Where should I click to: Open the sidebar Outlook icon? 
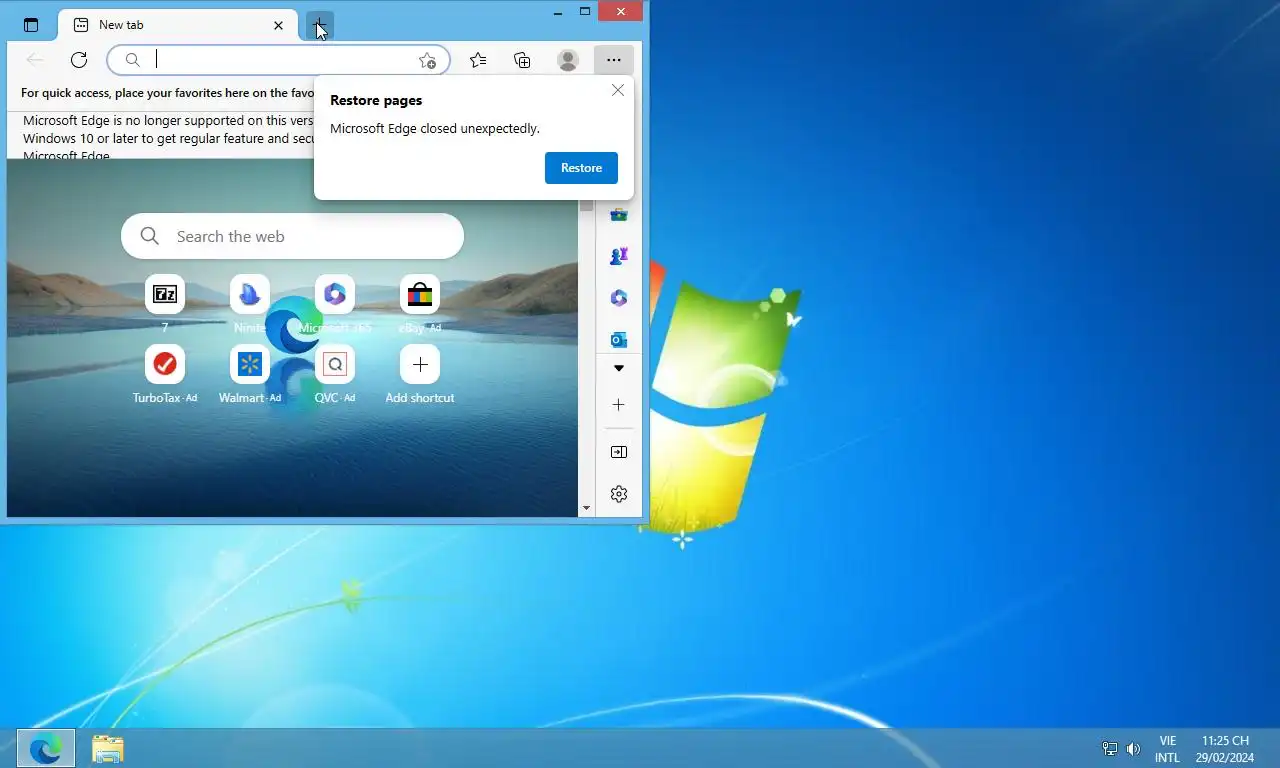(619, 340)
